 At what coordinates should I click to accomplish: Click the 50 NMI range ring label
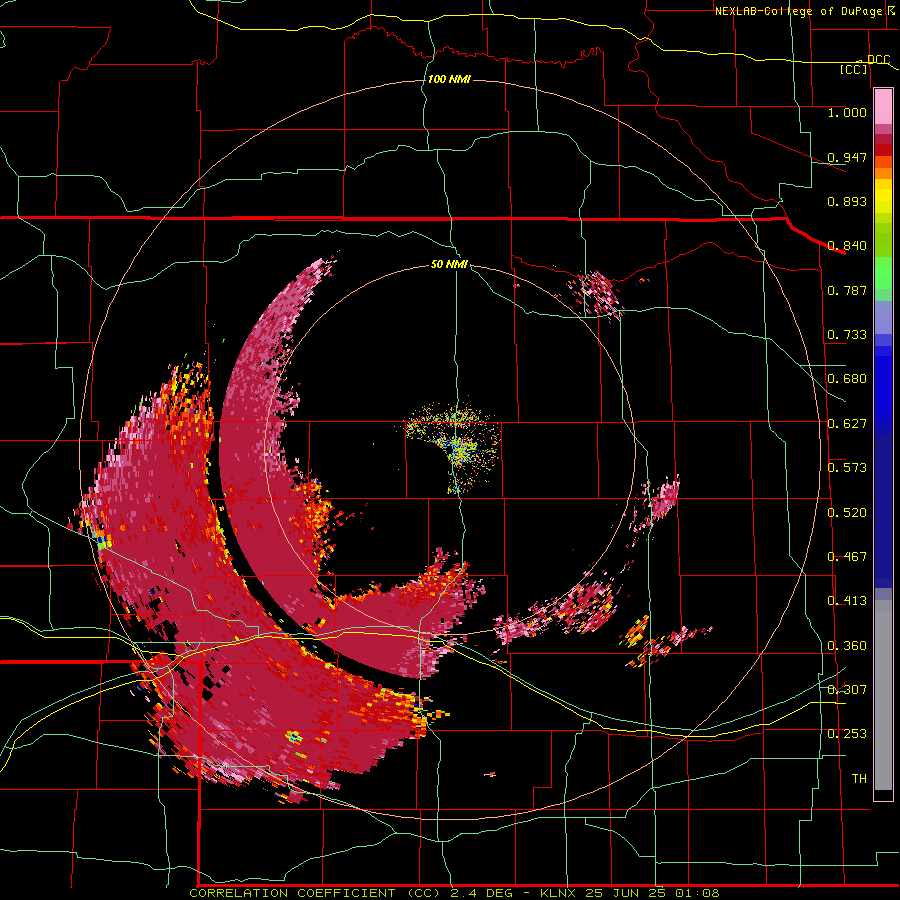click(449, 265)
